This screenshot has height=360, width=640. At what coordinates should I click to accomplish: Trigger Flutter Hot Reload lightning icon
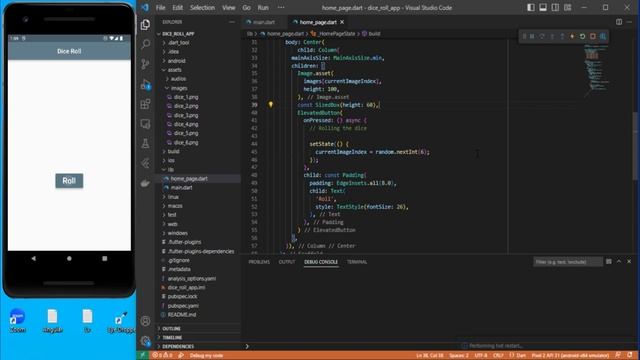(572, 36)
